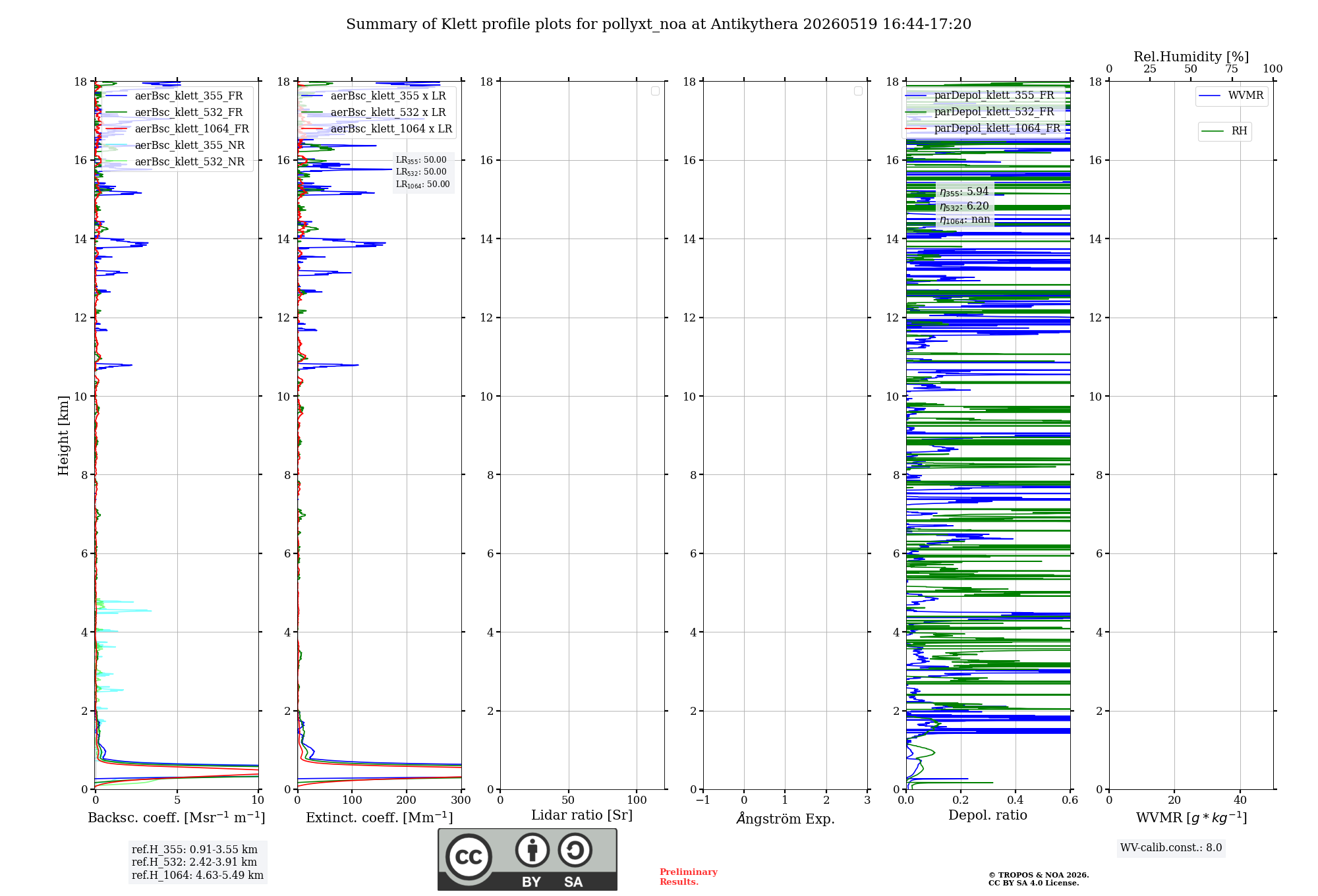Screen dimensions: 1318x896
Task: Click the empty legend box in Lidar ratio panel
Action: 655,91
